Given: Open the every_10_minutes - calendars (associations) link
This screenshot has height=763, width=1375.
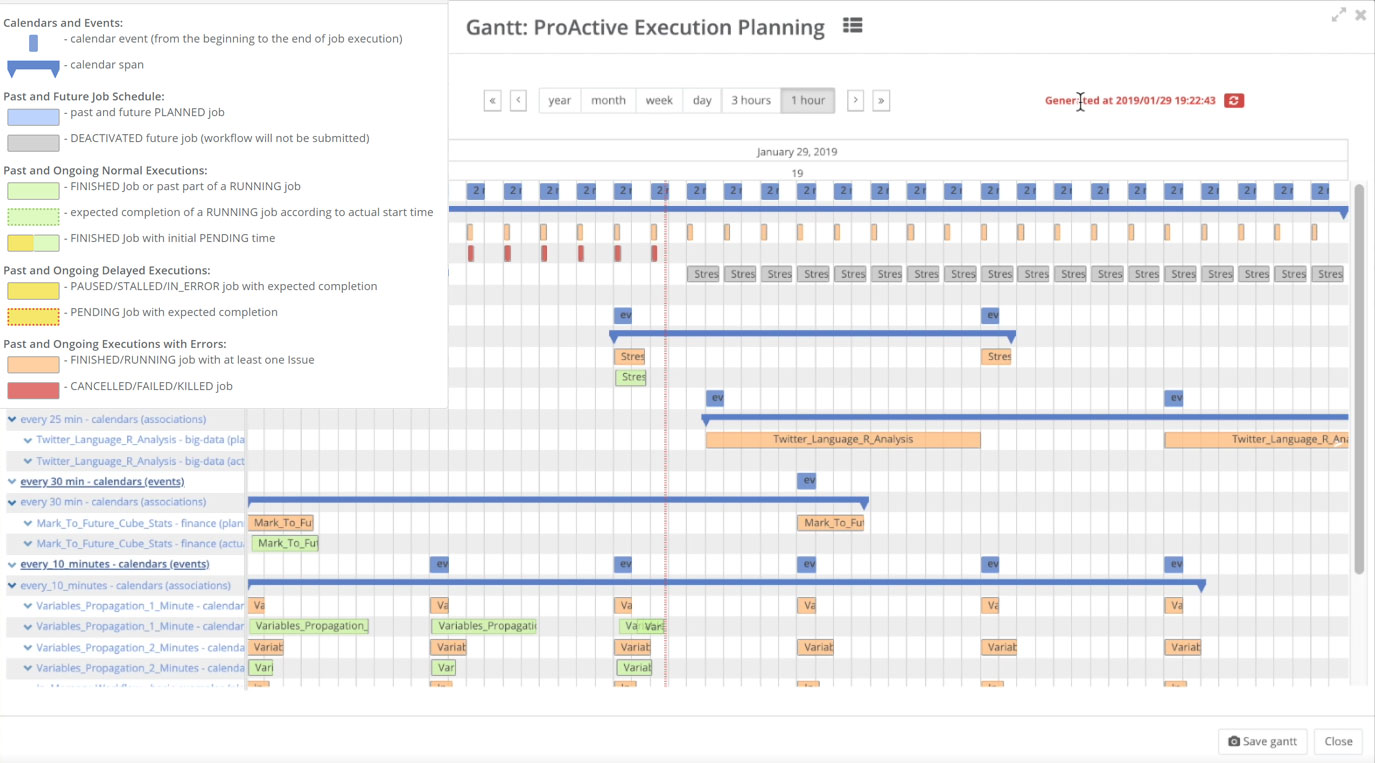Looking at the screenshot, I should (125, 585).
